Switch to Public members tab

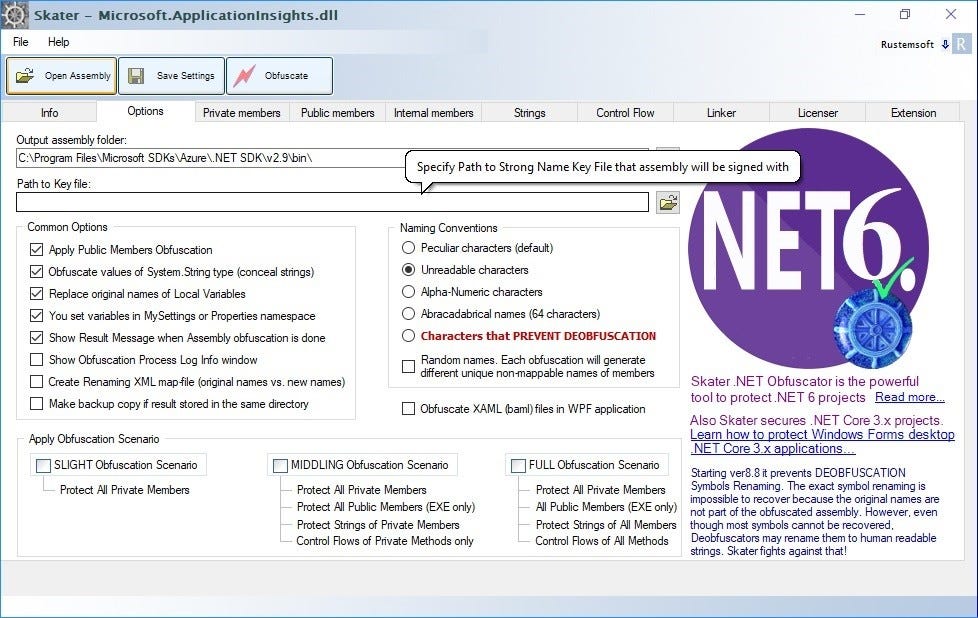pos(337,113)
